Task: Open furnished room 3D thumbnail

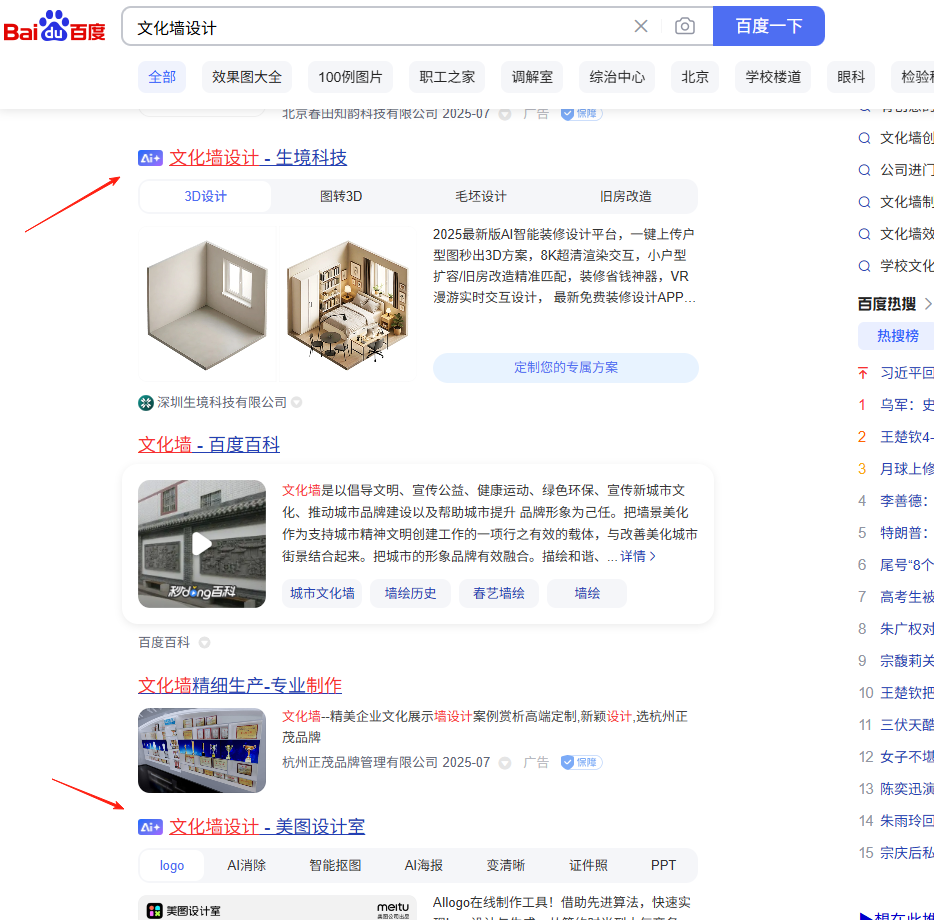Action: [x=347, y=304]
